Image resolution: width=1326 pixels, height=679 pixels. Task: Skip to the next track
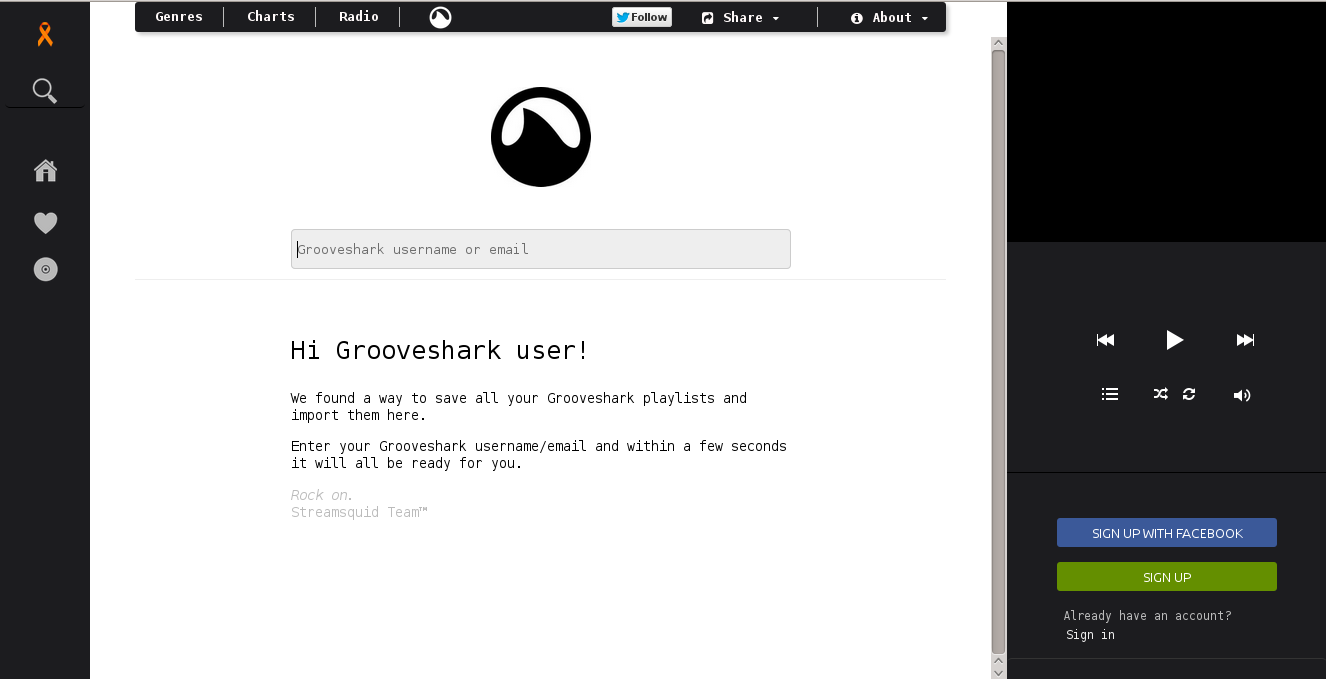pos(1245,340)
